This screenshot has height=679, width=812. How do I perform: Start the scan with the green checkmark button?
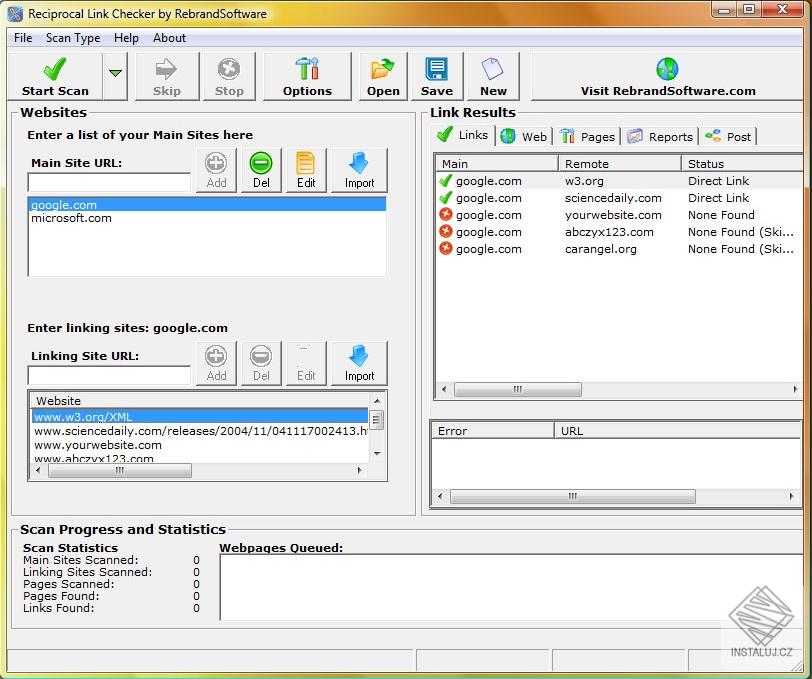pyautogui.click(x=55, y=77)
